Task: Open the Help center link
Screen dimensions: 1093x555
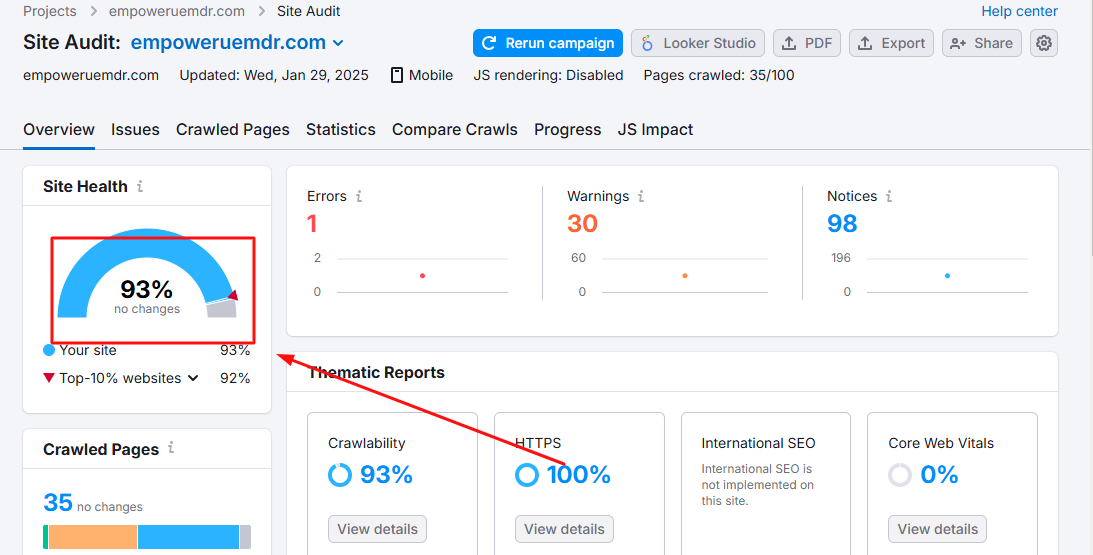Action: (x=1019, y=11)
